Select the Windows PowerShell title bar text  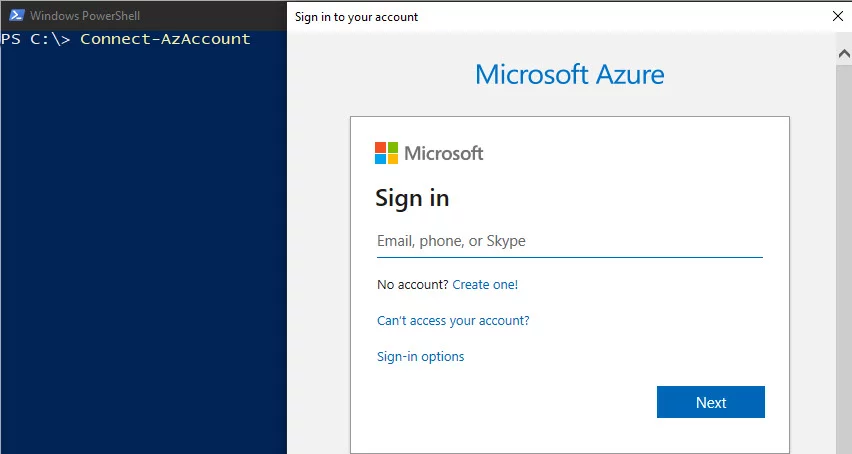pos(84,16)
